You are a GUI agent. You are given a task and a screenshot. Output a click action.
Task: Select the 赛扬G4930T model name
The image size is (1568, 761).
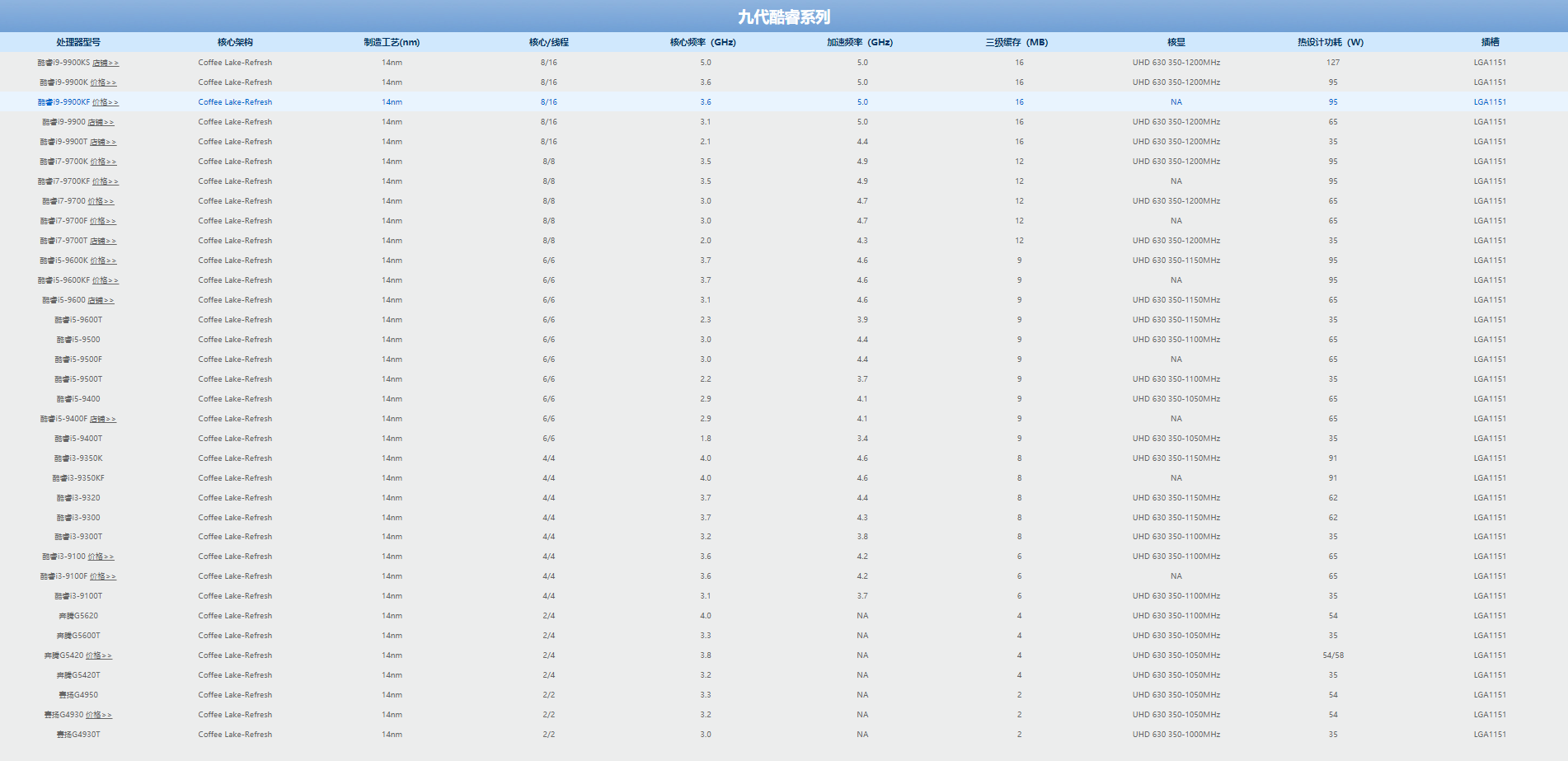tap(78, 735)
